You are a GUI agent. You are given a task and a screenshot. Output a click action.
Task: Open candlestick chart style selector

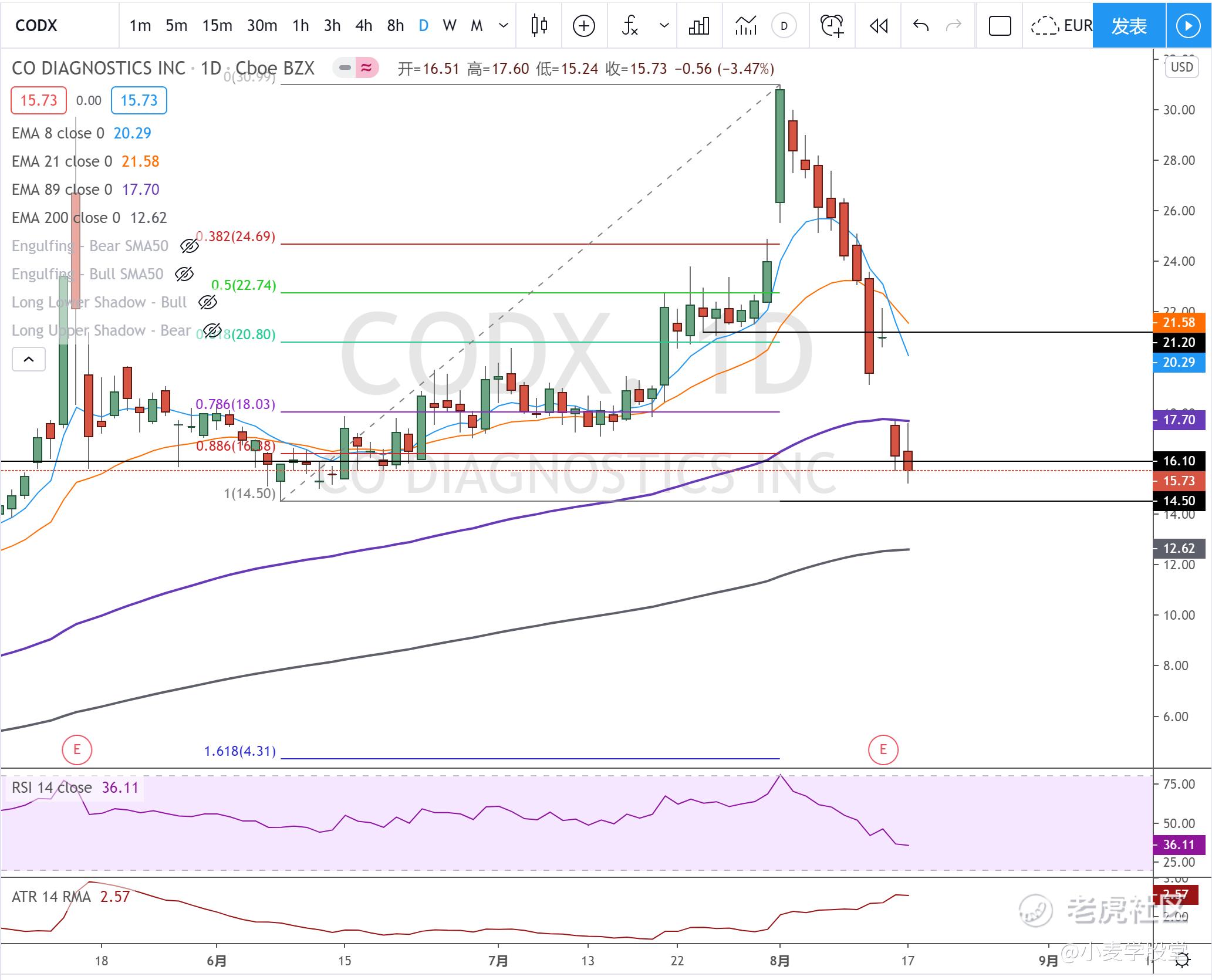[539, 25]
